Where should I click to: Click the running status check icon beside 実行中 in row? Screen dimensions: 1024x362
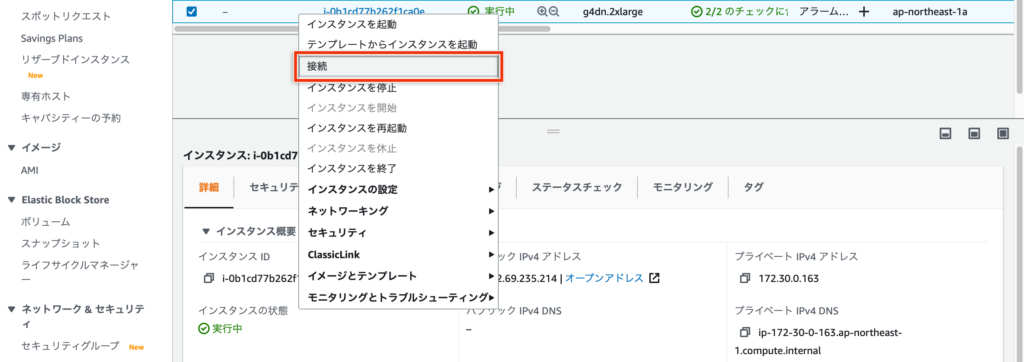click(x=474, y=11)
